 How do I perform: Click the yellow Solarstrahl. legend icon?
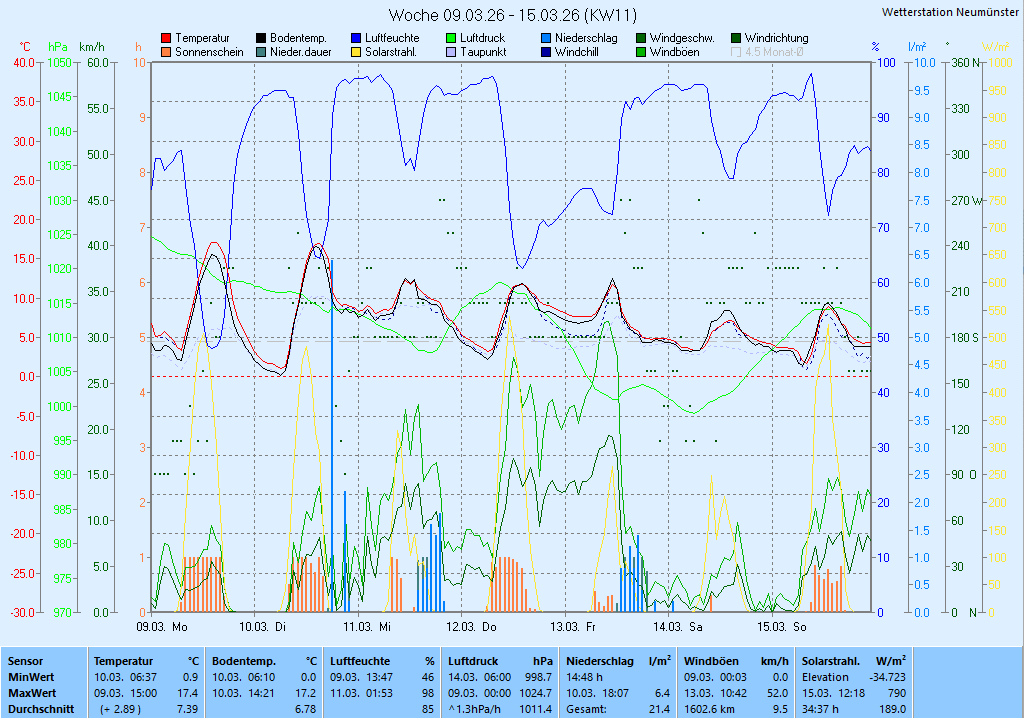coord(356,52)
